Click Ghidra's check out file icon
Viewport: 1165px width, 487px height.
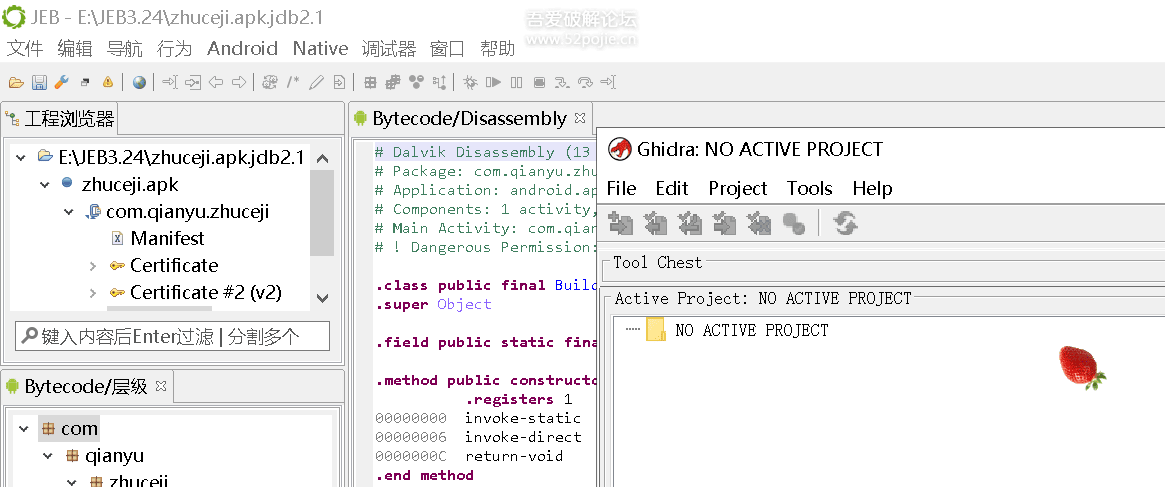pos(655,222)
